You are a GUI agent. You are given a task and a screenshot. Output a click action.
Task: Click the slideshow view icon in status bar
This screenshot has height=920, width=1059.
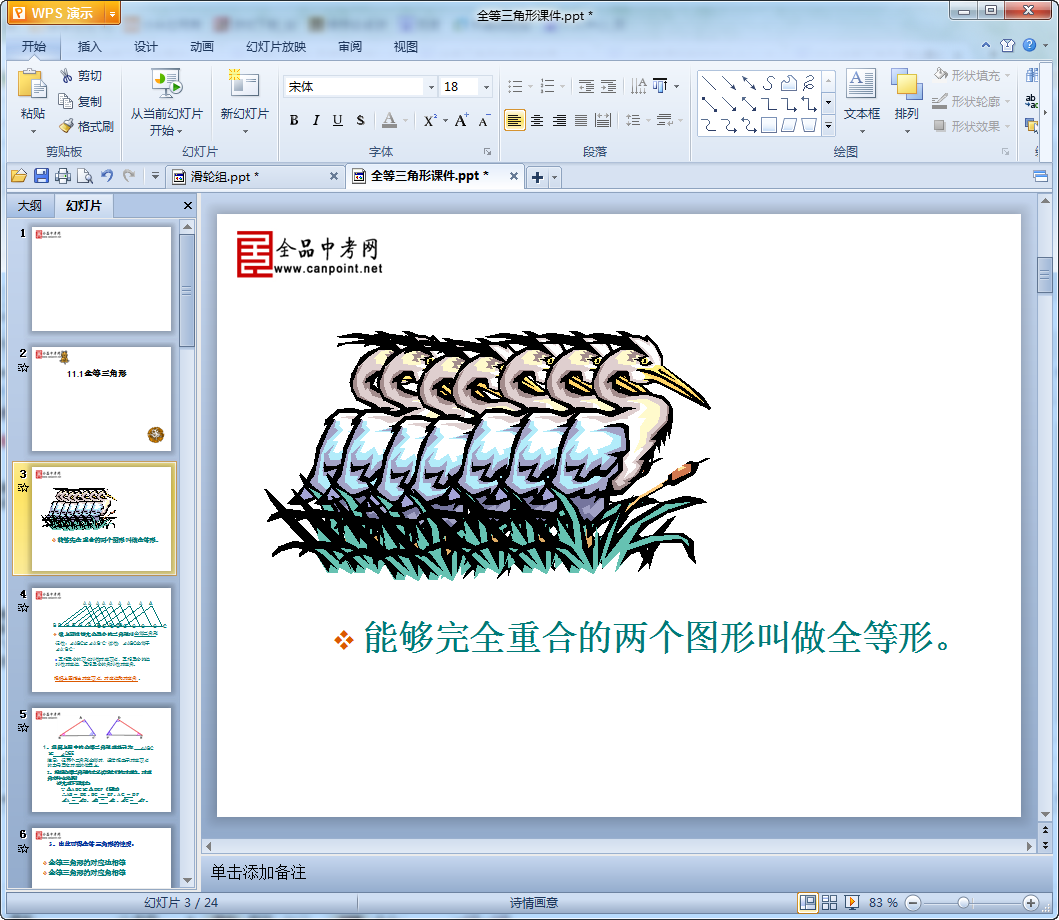tap(852, 902)
